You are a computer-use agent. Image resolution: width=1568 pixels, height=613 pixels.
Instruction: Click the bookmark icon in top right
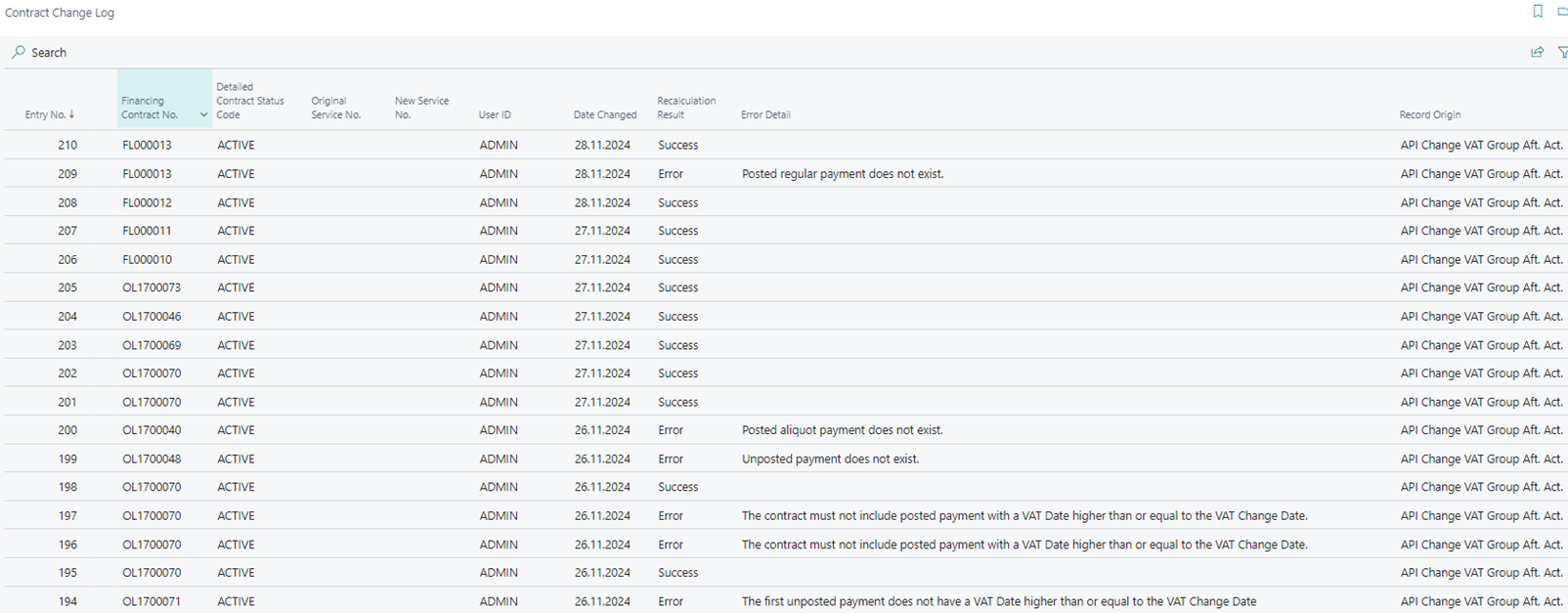click(x=1538, y=12)
